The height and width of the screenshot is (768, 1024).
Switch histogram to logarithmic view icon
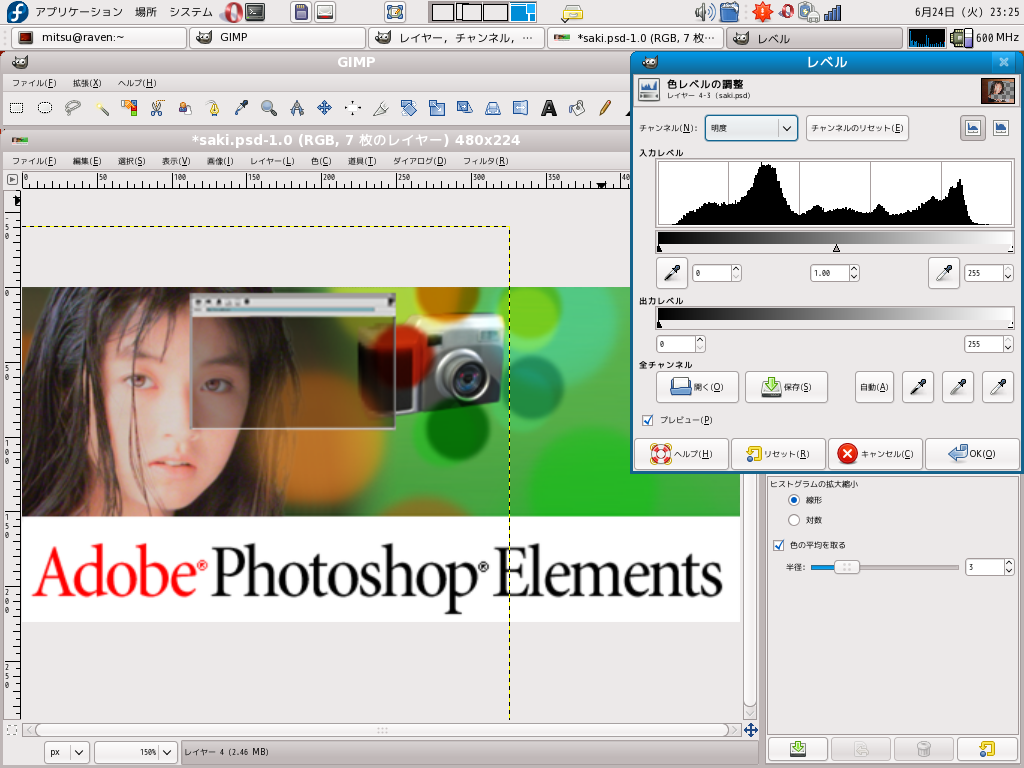1000,128
